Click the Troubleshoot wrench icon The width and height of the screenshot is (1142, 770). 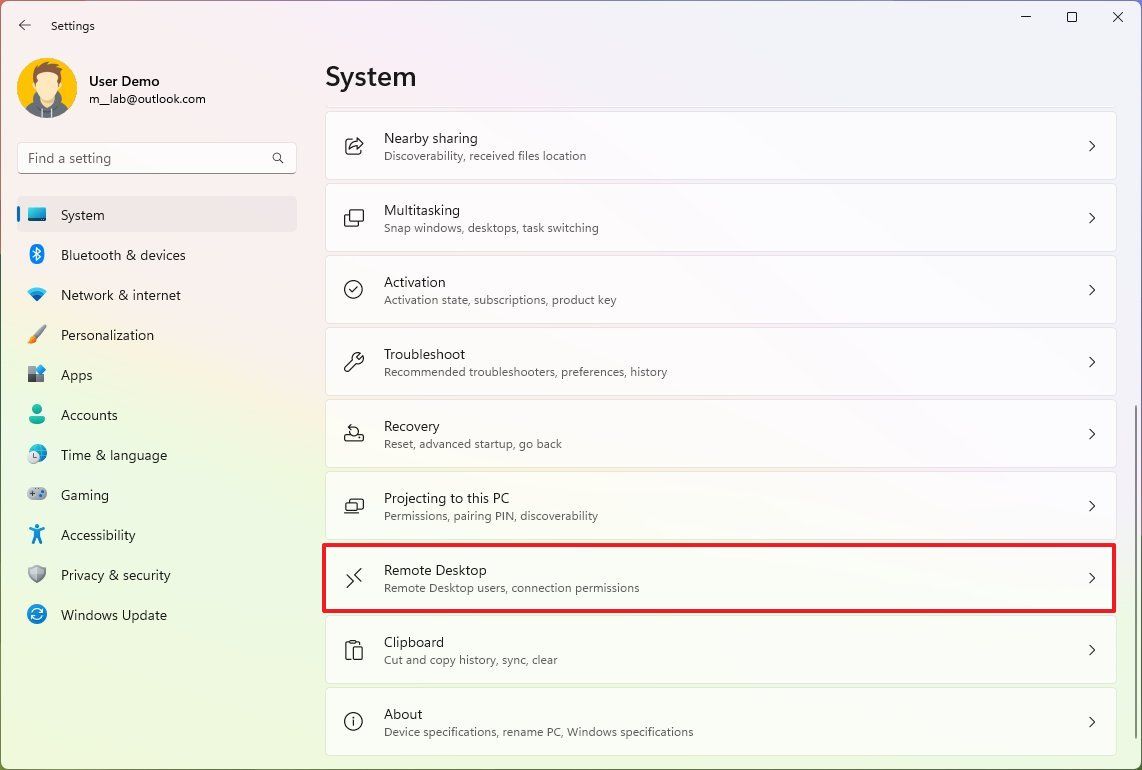pos(353,362)
